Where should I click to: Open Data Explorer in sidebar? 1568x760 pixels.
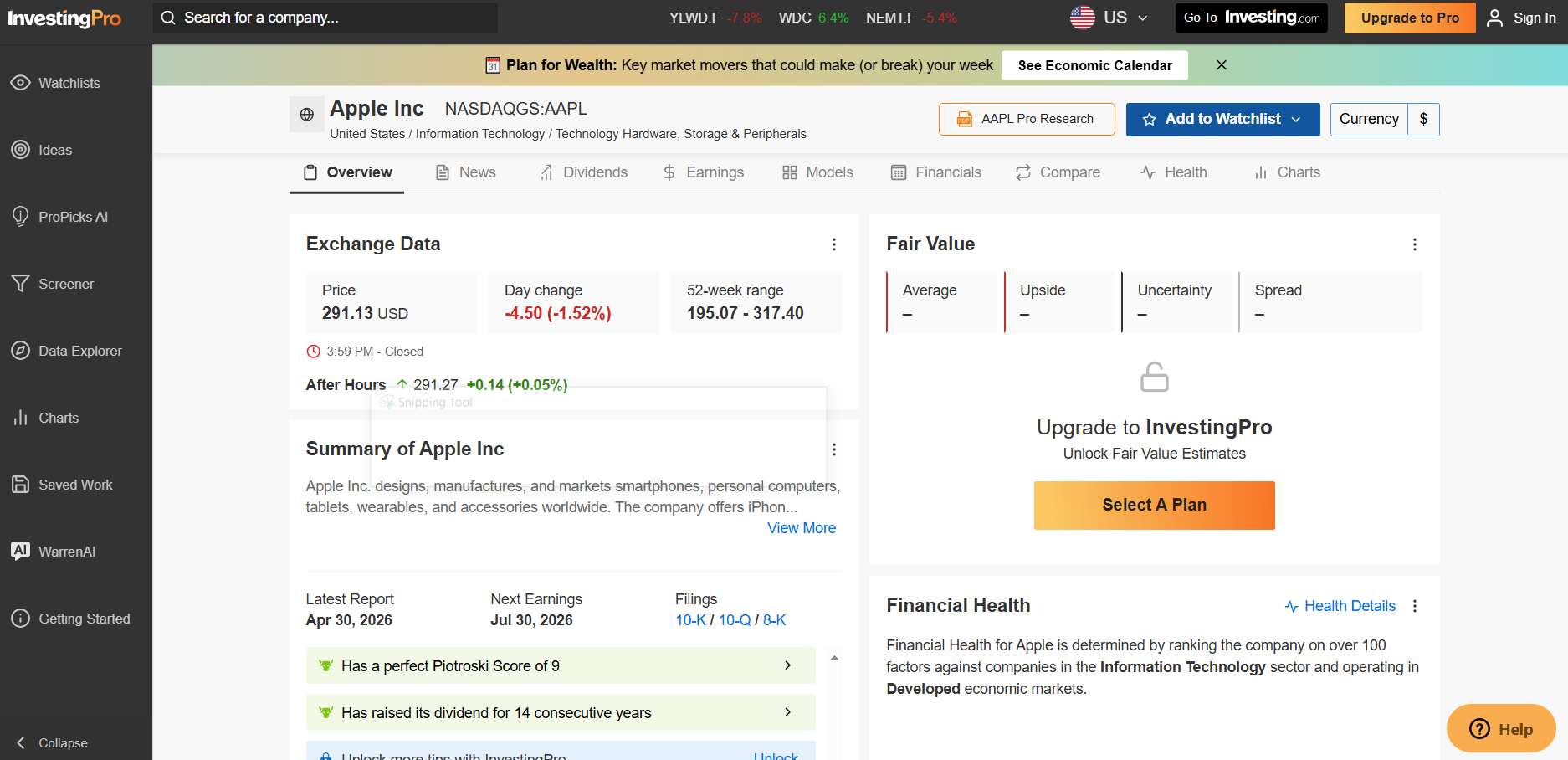click(x=66, y=351)
